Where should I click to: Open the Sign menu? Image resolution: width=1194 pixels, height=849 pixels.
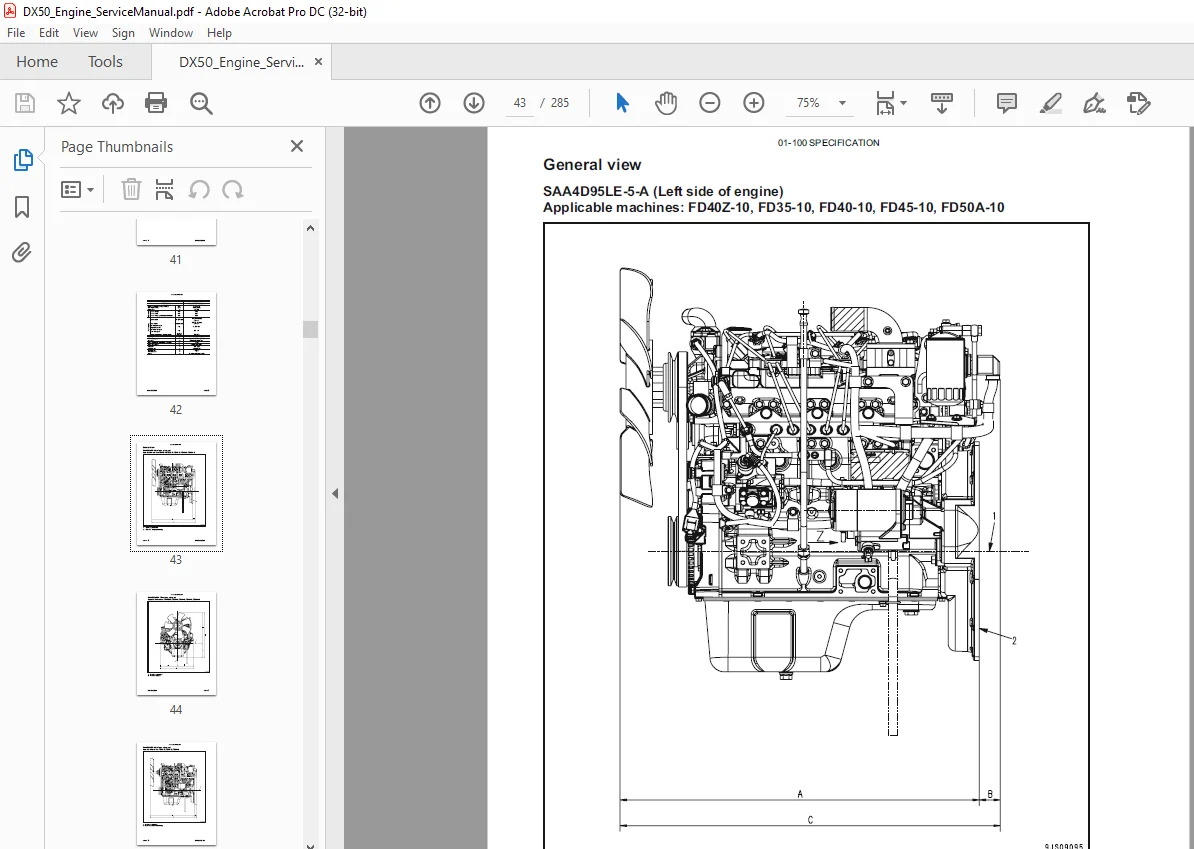[123, 33]
